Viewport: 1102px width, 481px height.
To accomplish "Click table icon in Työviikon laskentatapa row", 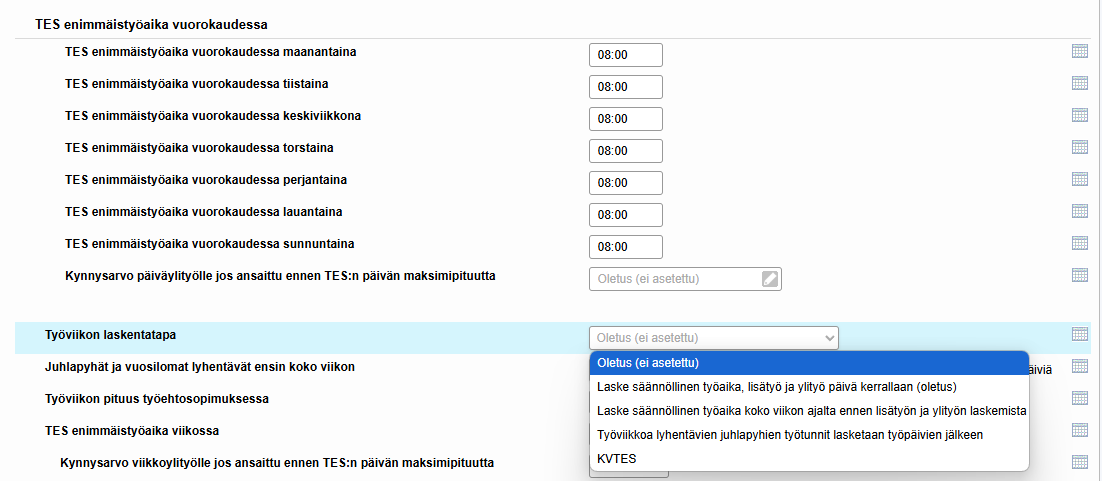I will click(x=1080, y=334).
